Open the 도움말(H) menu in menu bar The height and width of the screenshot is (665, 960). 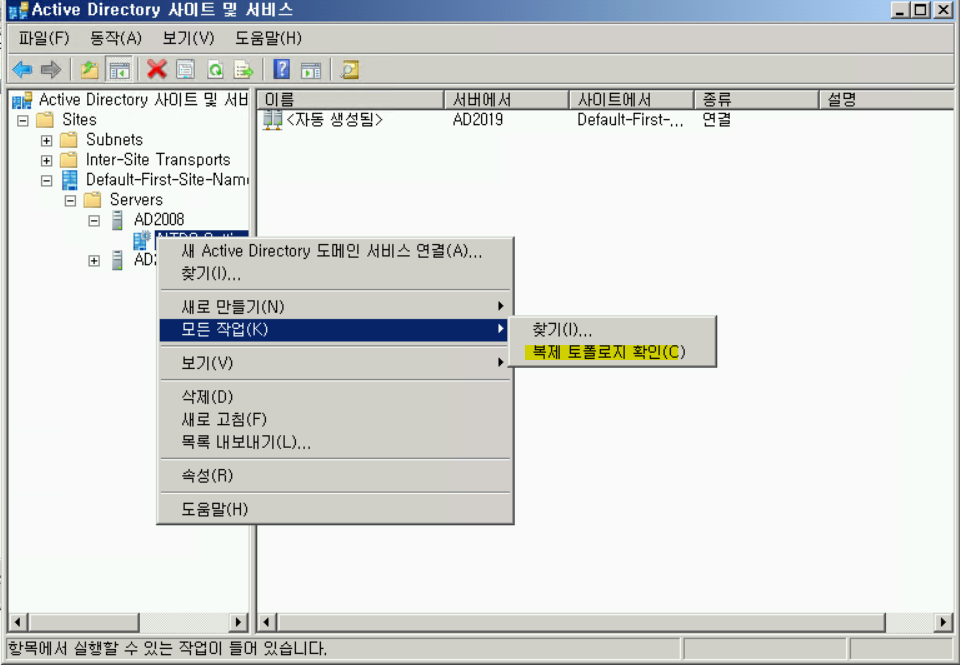[268, 38]
